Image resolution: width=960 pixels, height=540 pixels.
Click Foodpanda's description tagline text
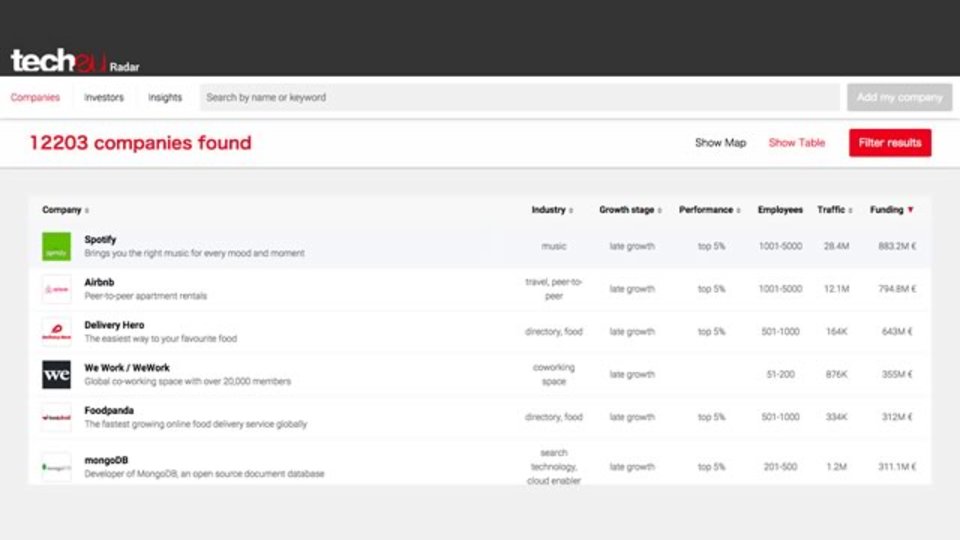(195, 424)
